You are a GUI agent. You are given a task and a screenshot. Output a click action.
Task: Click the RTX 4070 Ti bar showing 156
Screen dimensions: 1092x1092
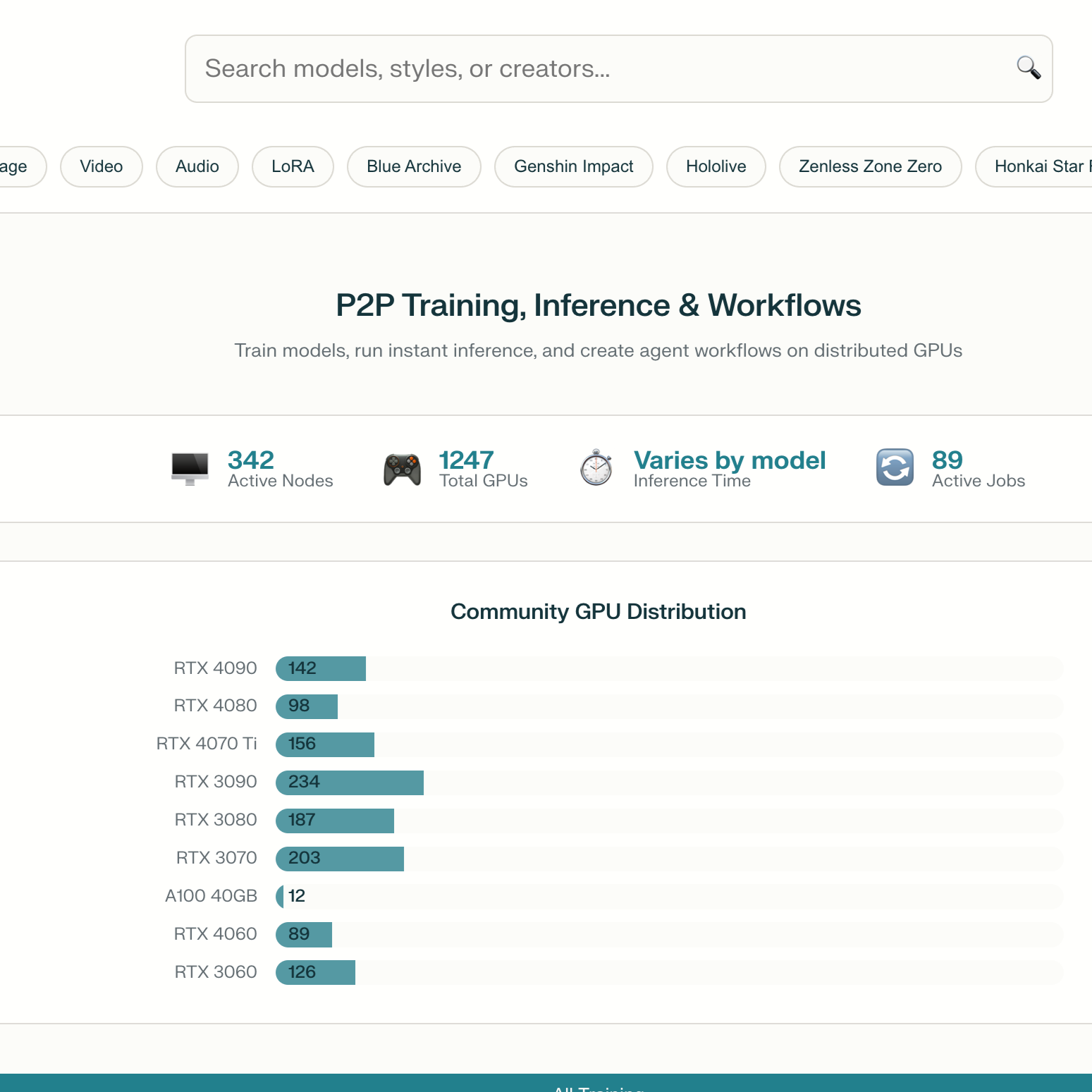coord(325,744)
